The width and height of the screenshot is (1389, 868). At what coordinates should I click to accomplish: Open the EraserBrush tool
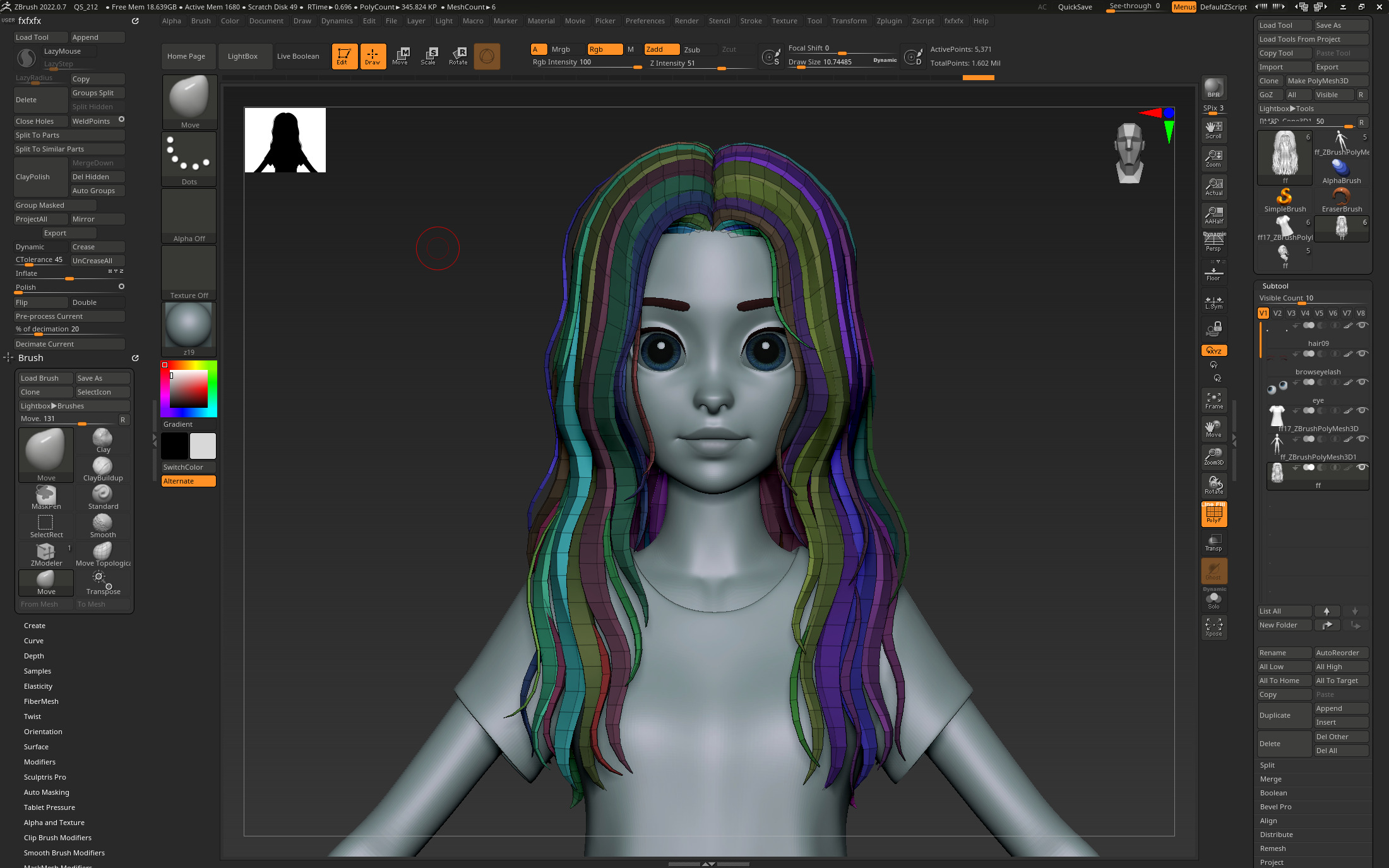1342,201
